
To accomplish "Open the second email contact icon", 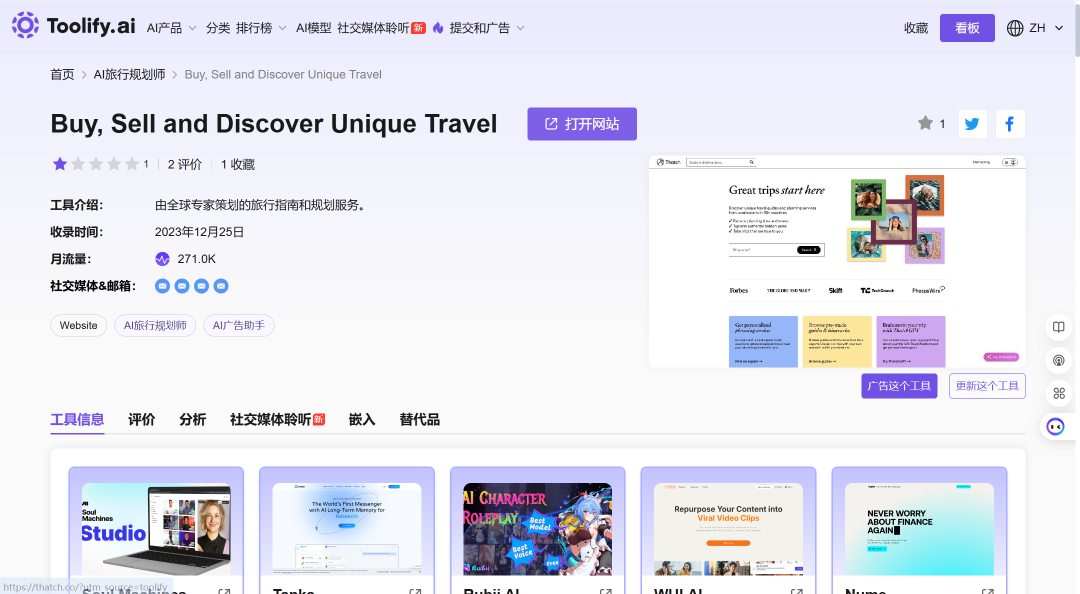I will point(182,286).
